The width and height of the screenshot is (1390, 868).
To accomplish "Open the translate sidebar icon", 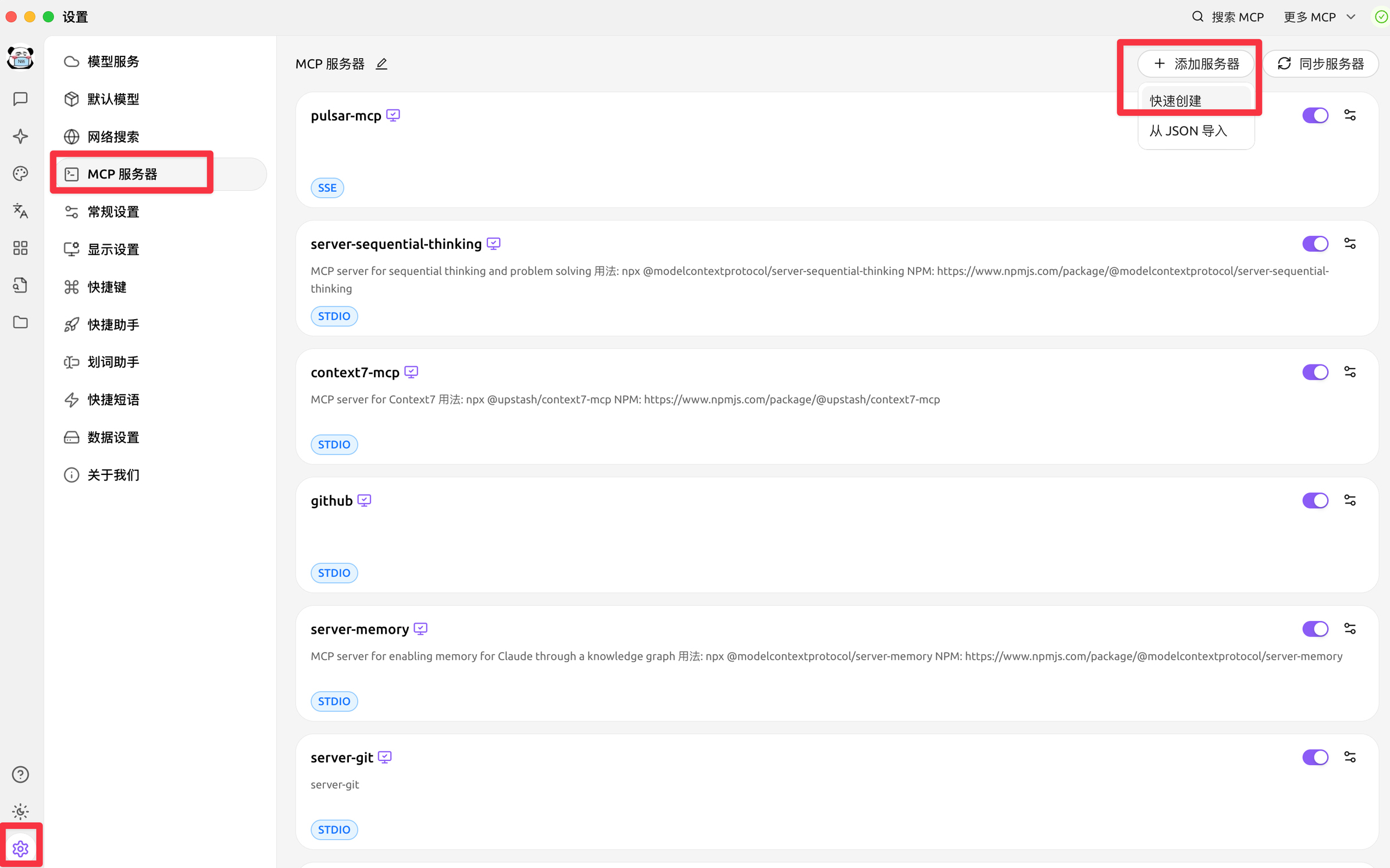I will tap(20, 210).
